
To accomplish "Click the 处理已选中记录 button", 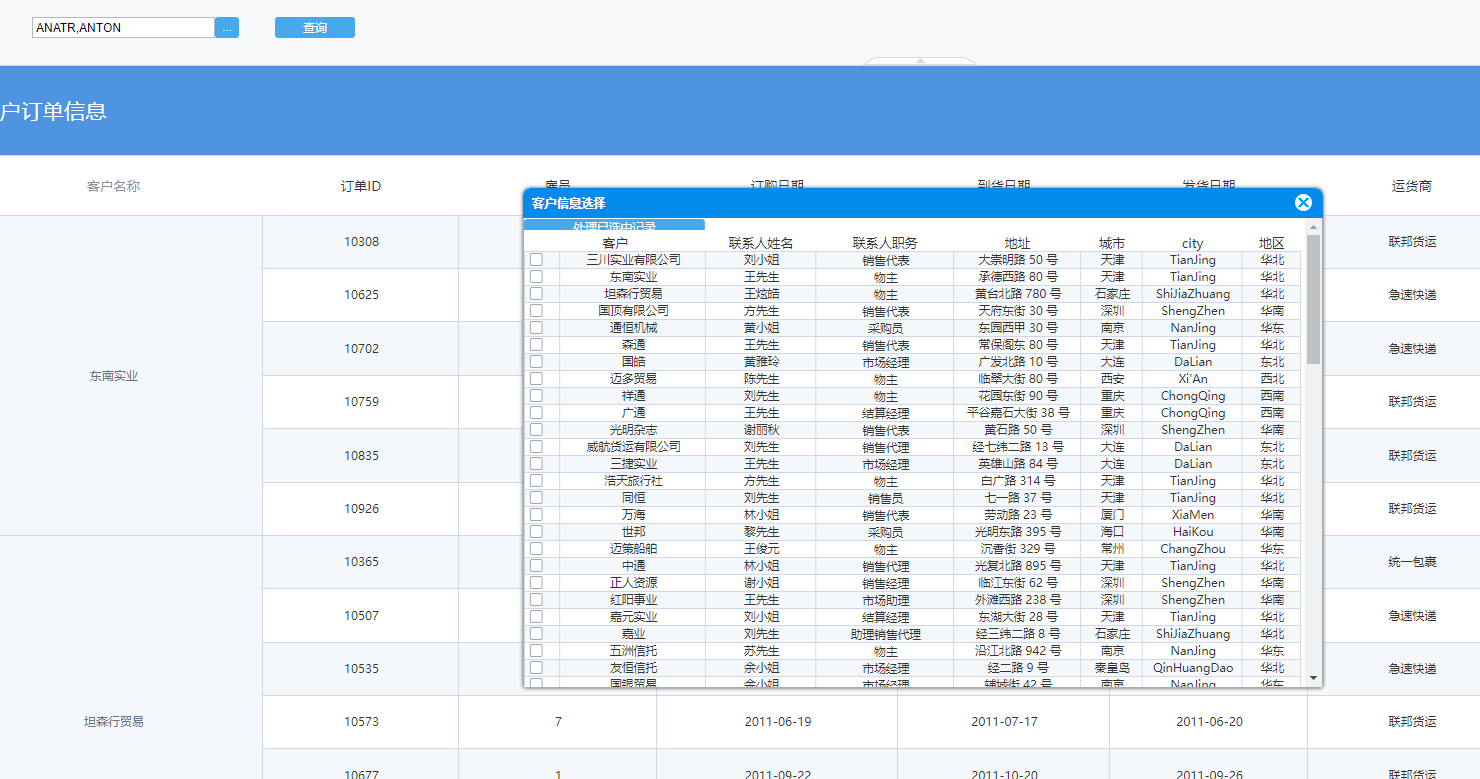I will coord(614,225).
